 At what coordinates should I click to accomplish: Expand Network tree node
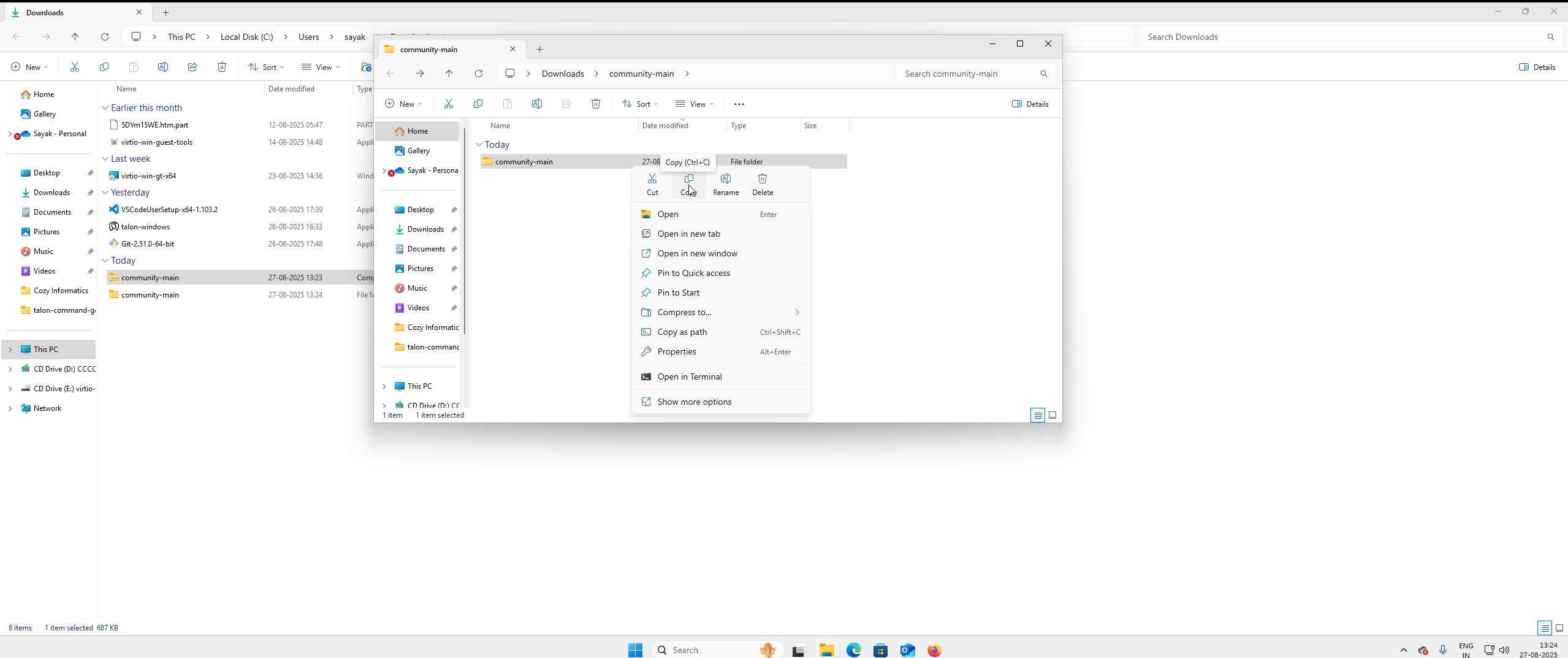click(x=10, y=408)
